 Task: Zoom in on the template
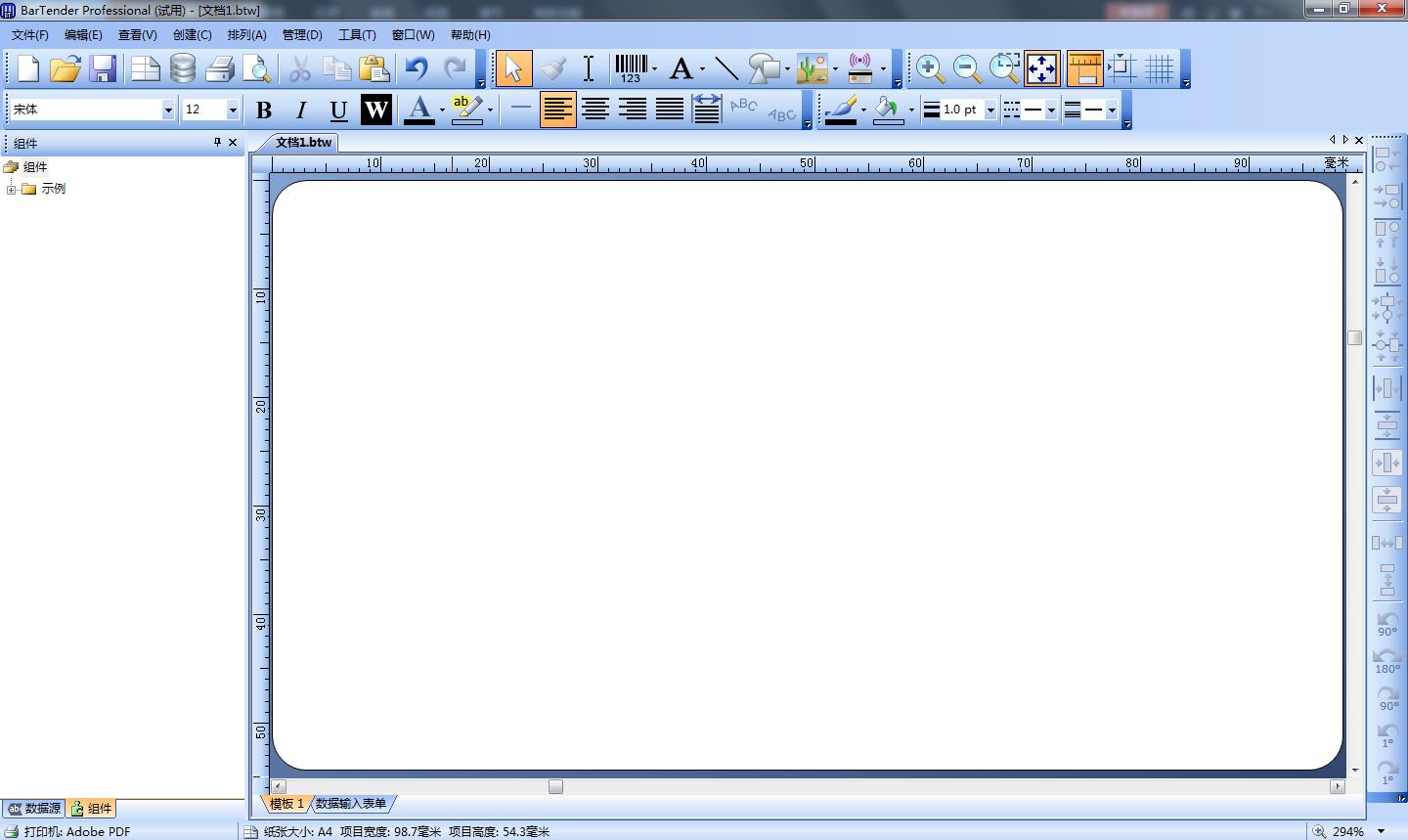pyautogui.click(x=930, y=68)
